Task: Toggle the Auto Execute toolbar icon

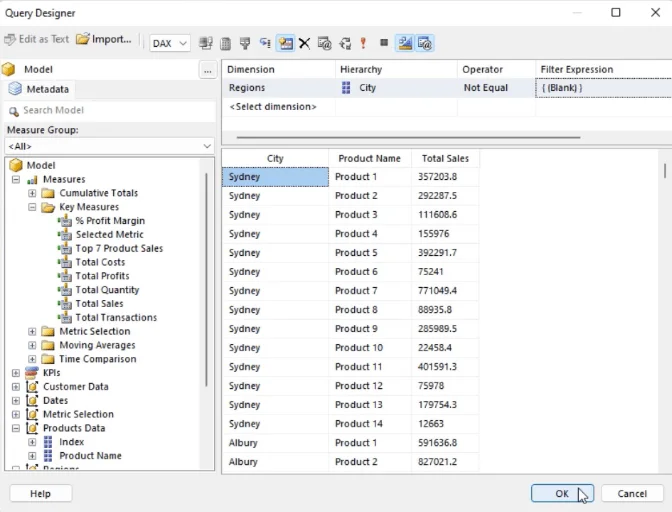Action: tap(265, 43)
